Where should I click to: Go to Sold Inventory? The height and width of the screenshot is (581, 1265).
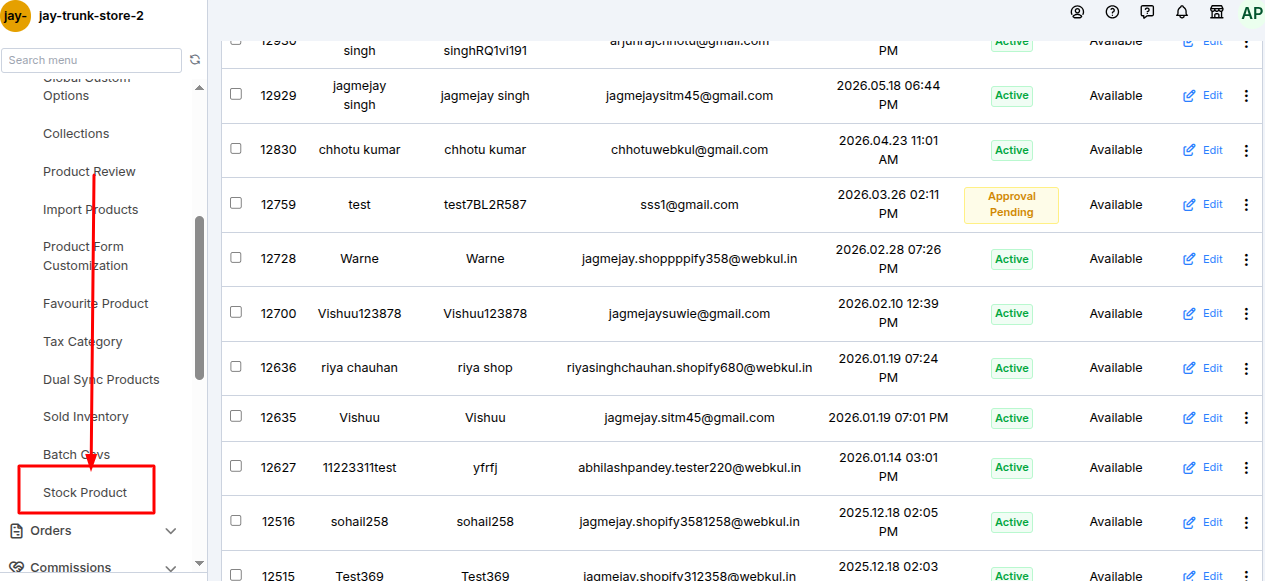coord(85,417)
